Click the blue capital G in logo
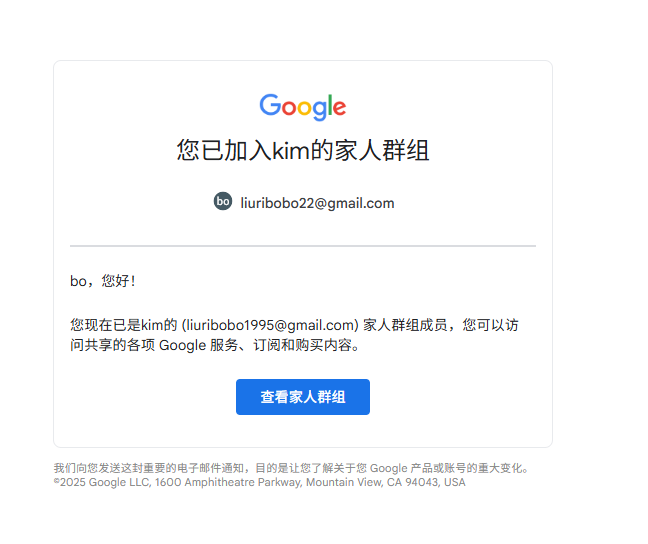 coord(270,105)
